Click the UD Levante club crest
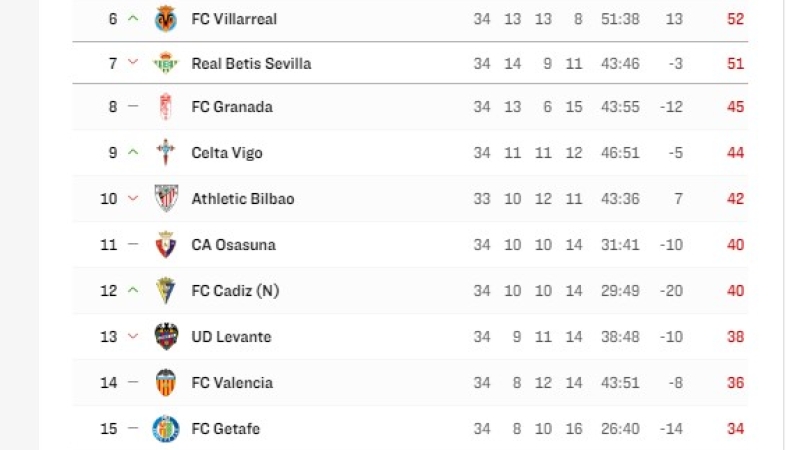This screenshot has height=450, width=790. coord(166,337)
